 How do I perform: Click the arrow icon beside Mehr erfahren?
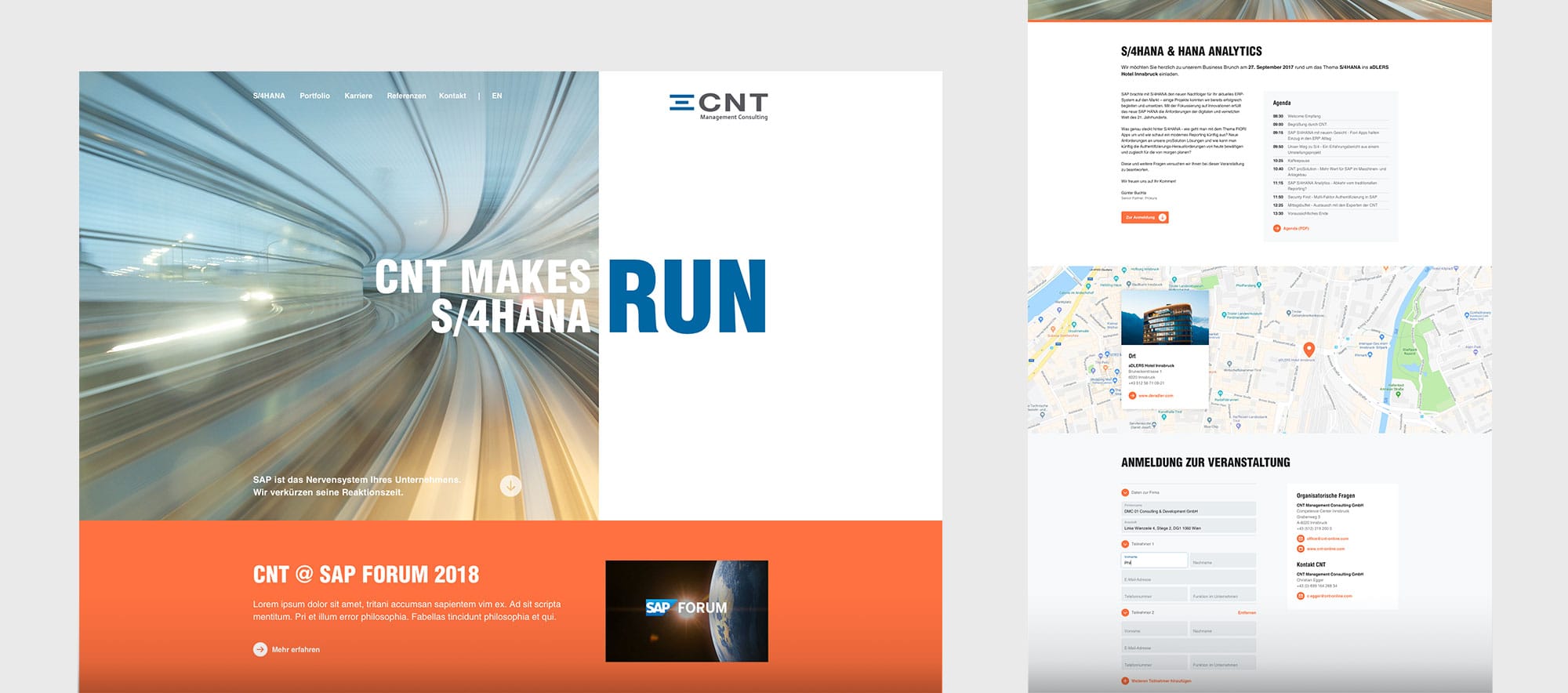click(x=260, y=649)
